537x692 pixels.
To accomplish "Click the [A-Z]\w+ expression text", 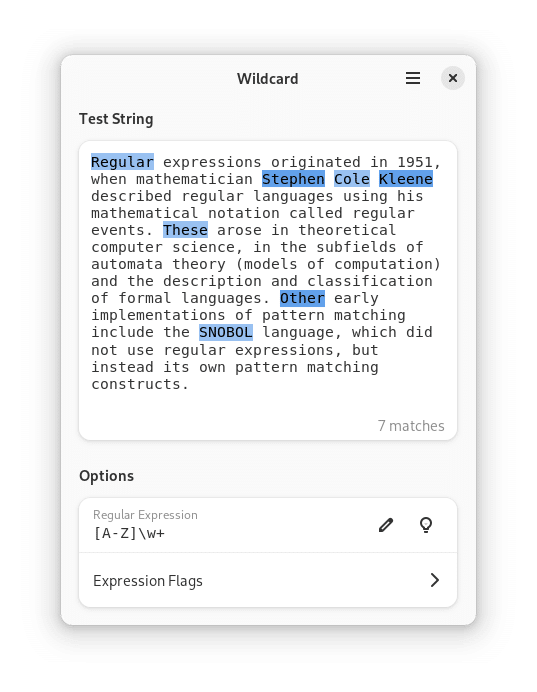I will click(x=129, y=534).
